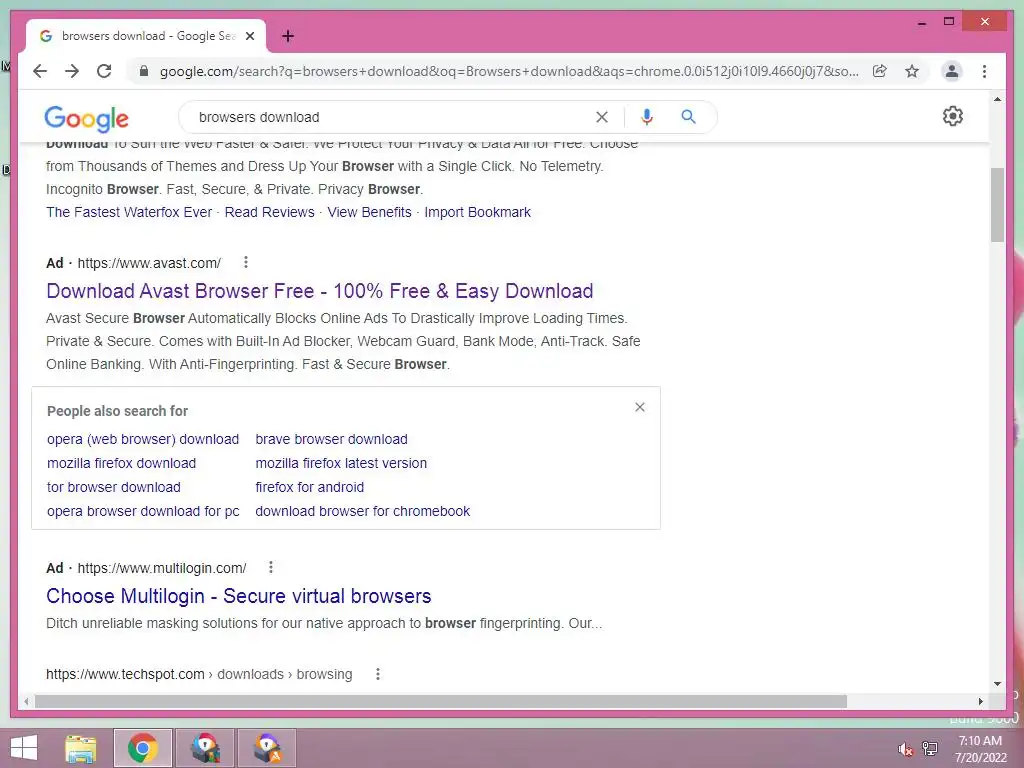
Task: View site info via the padlock icon
Action: pos(144,71)
